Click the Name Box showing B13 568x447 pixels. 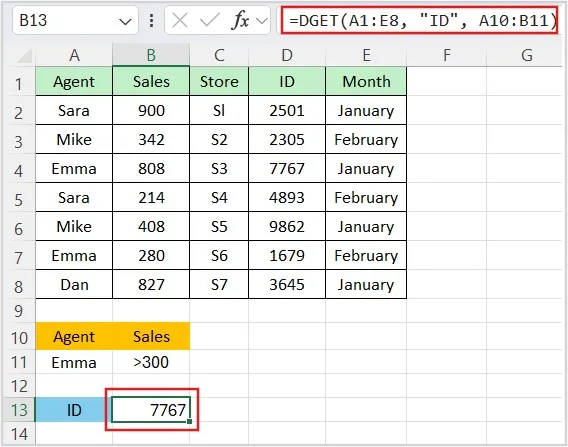click(75, 20)
